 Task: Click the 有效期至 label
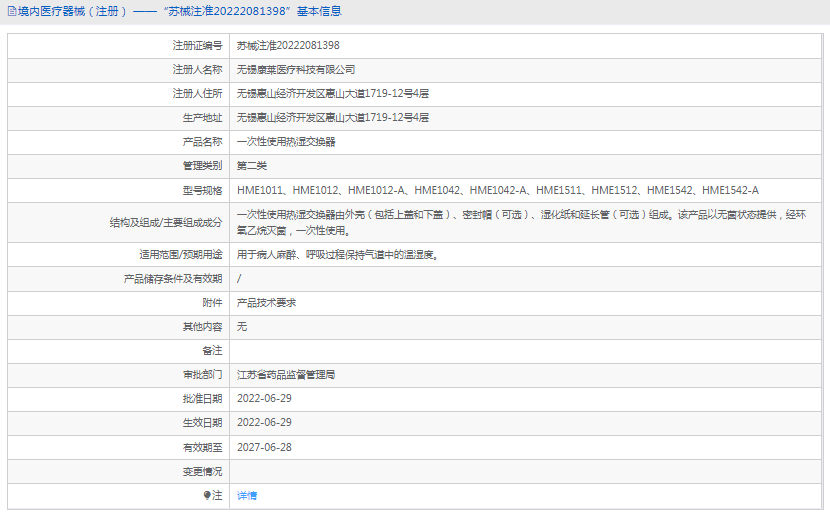coord(203,447)
